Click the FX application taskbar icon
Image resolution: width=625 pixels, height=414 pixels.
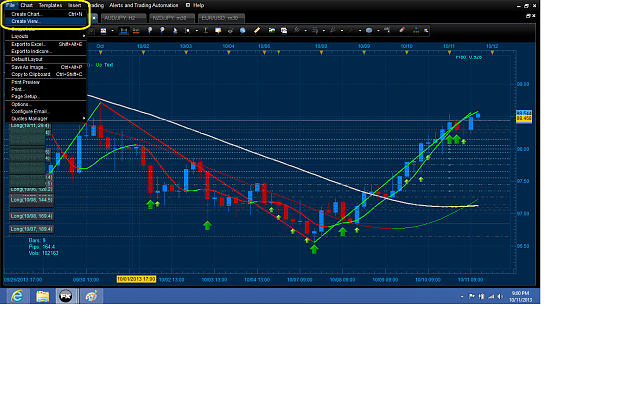(66, 296)
